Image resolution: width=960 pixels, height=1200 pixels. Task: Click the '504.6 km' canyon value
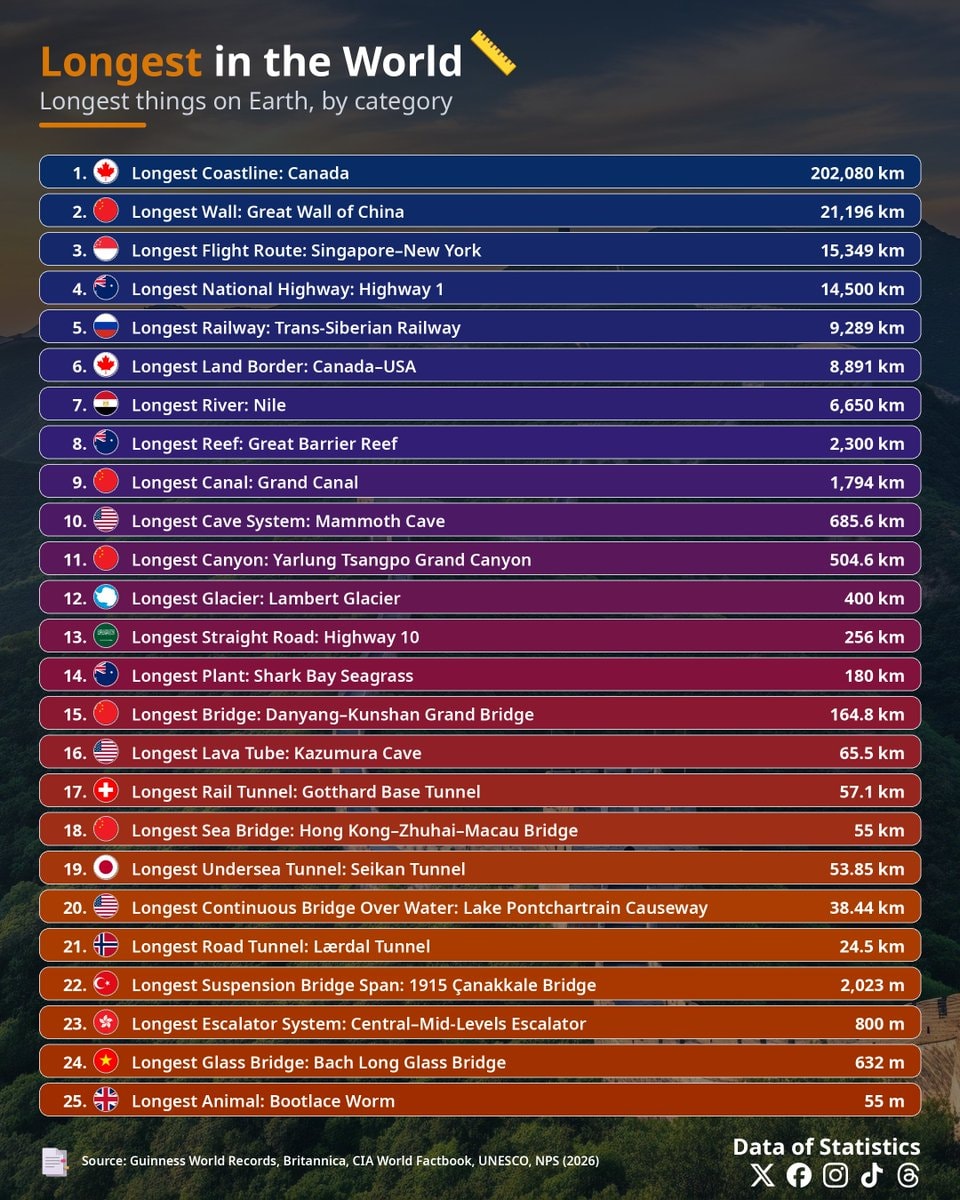click(x=867, y=560)
